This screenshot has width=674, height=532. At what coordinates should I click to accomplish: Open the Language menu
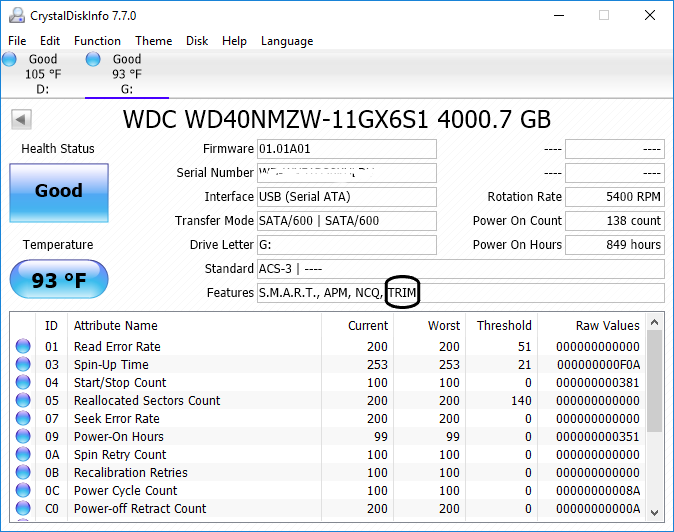tap(287, 41)
